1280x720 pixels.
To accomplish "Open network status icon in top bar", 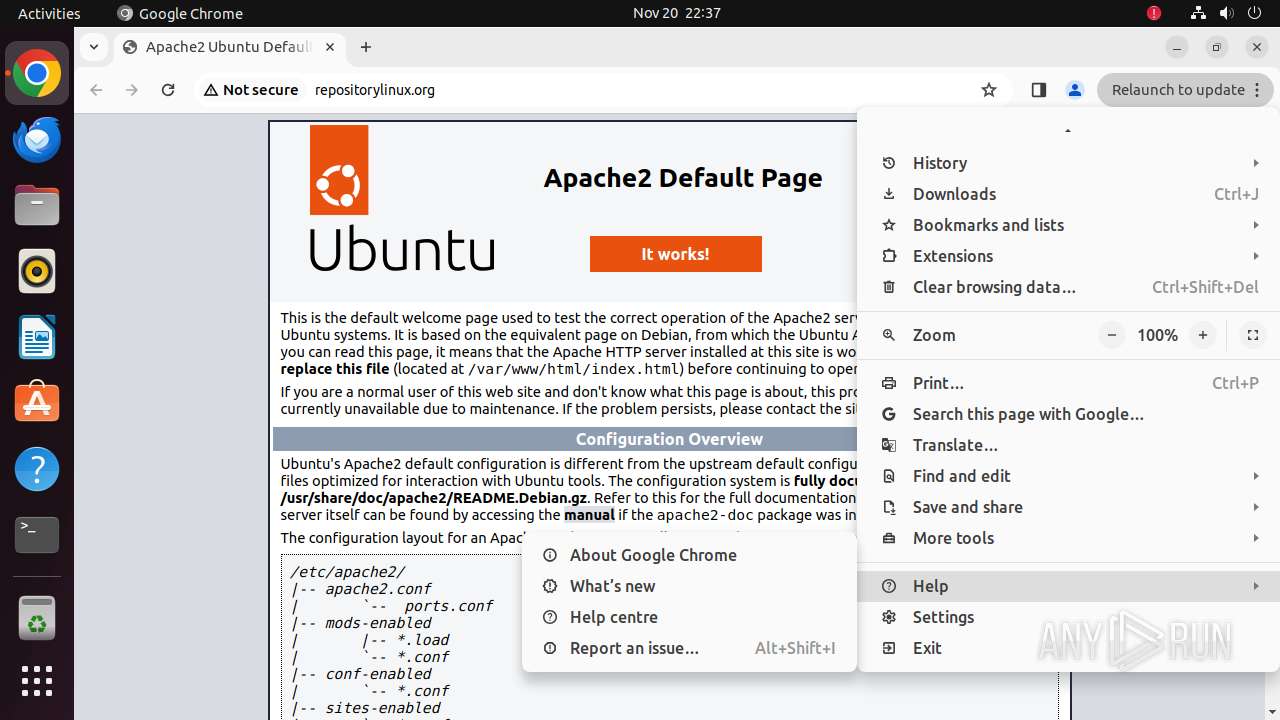I will click(1198, 13).
